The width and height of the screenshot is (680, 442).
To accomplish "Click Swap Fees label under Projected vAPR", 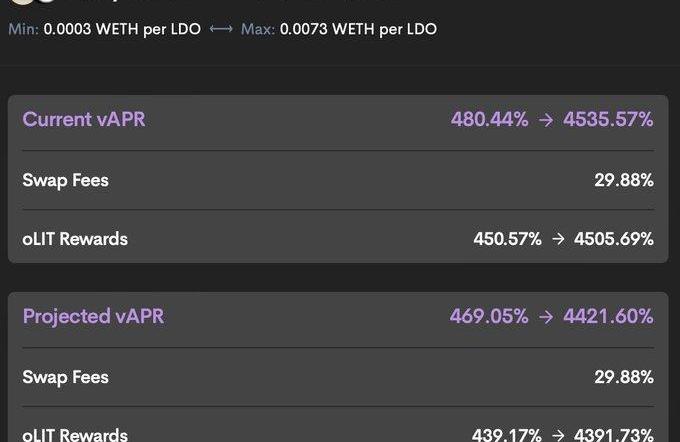I will click(x=65, y=377).
